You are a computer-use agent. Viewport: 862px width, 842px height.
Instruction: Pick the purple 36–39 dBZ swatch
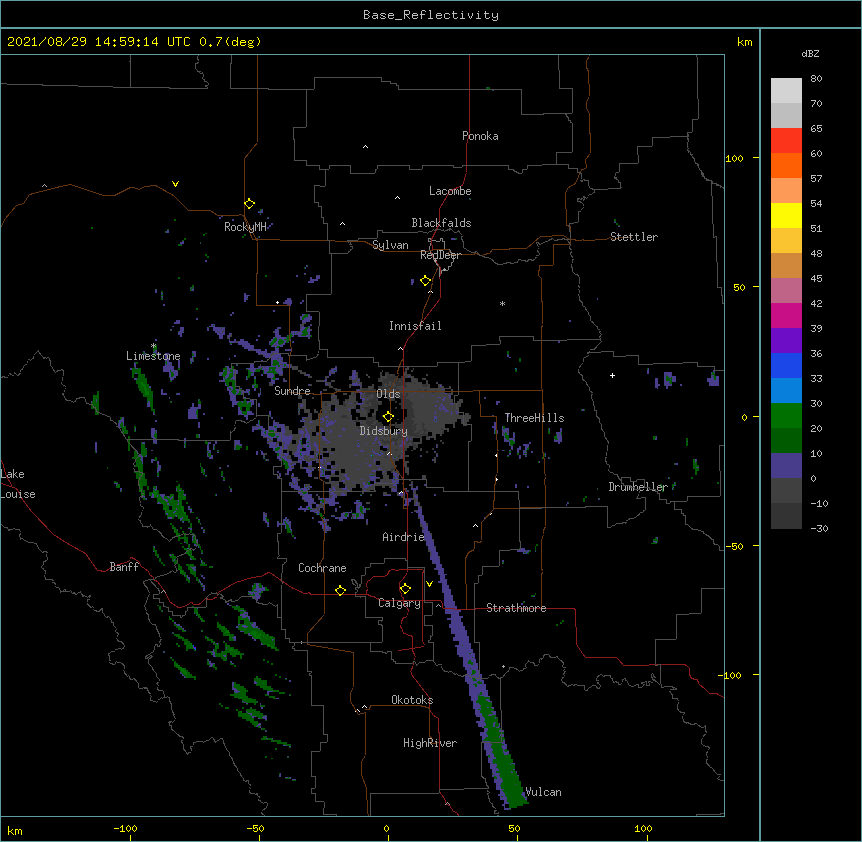[x=786, y=341]
